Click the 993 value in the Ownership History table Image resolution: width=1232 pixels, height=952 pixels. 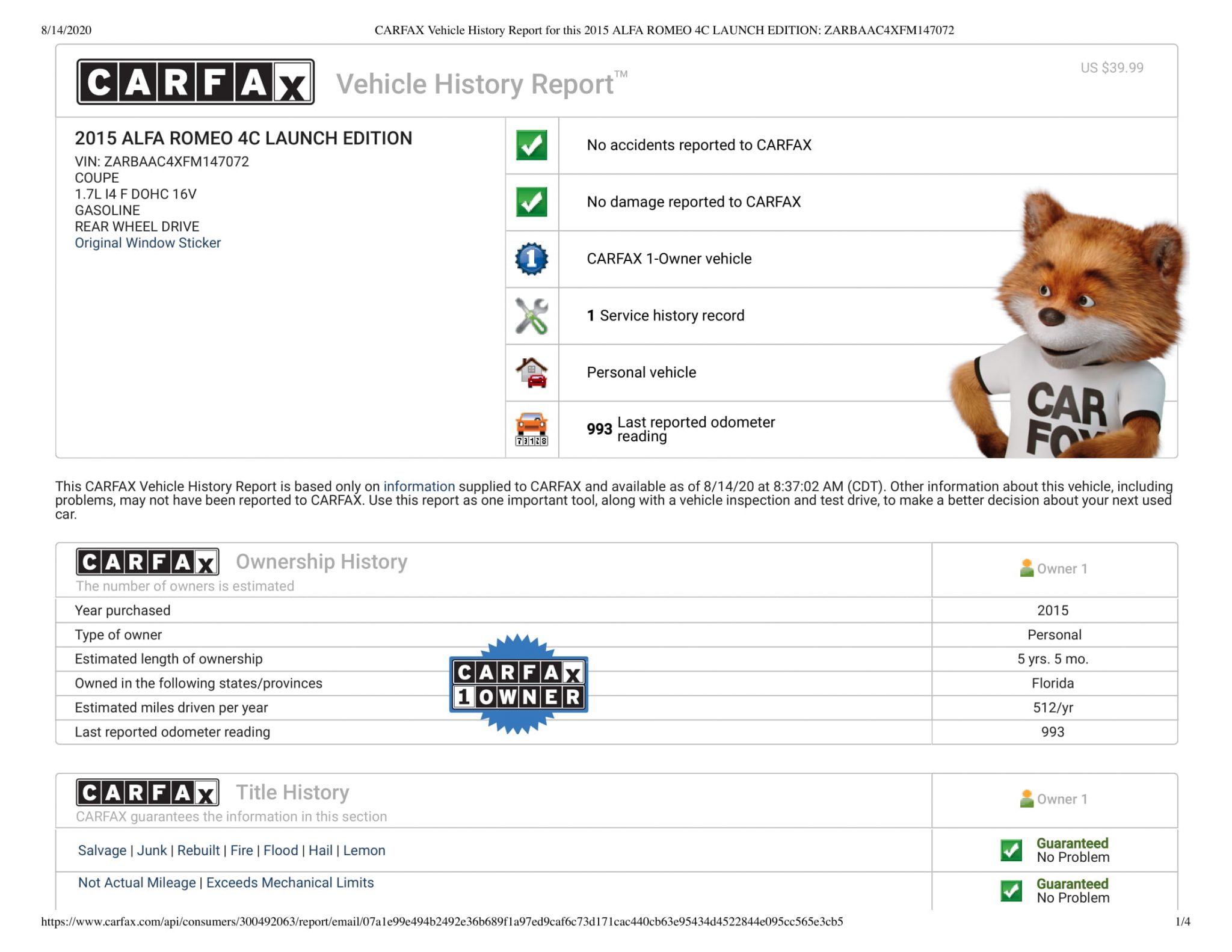pos(1053,732)
